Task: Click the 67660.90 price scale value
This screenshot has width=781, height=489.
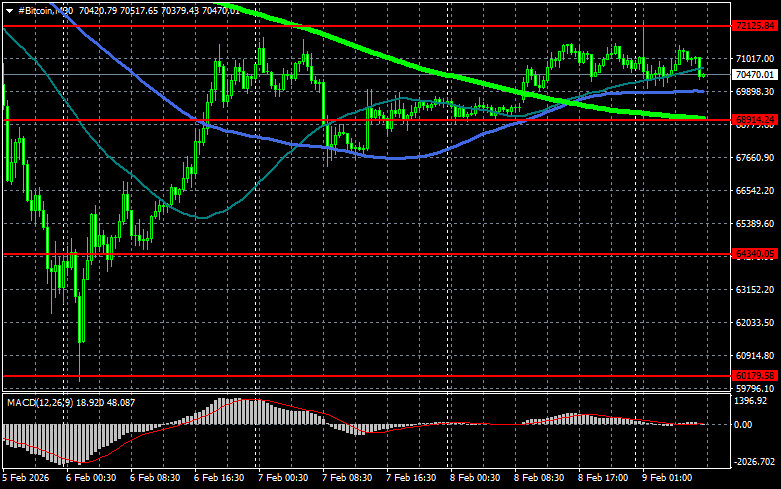Action: [755, 158]
